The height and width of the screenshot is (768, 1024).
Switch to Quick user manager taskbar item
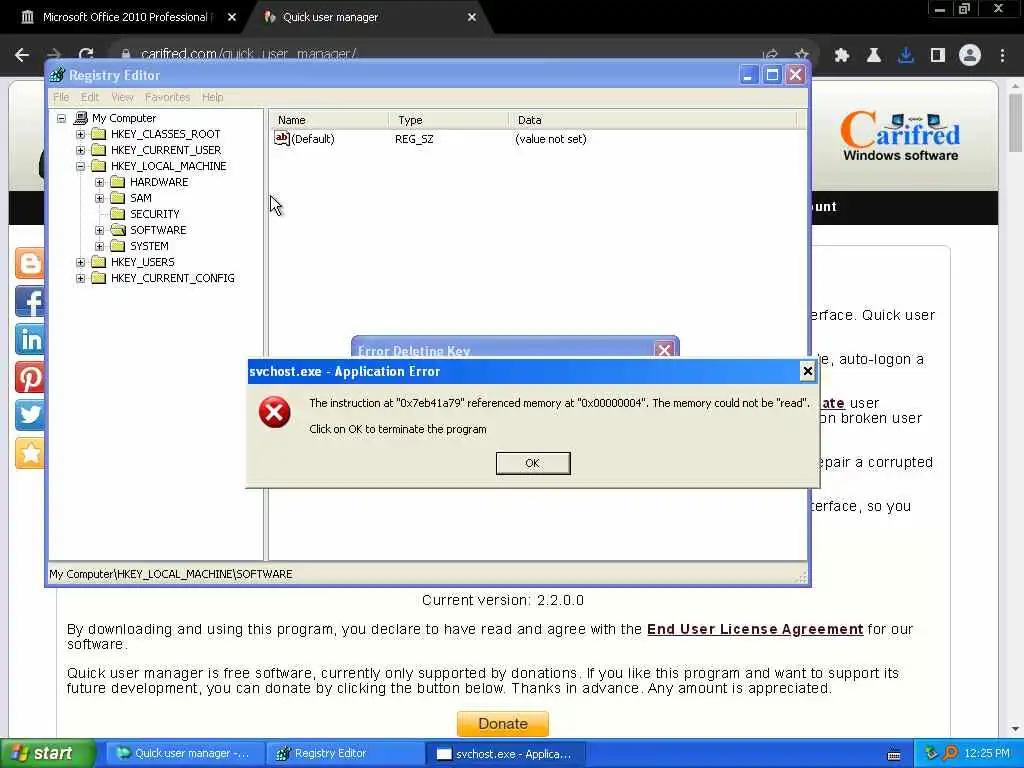[185, 754]
